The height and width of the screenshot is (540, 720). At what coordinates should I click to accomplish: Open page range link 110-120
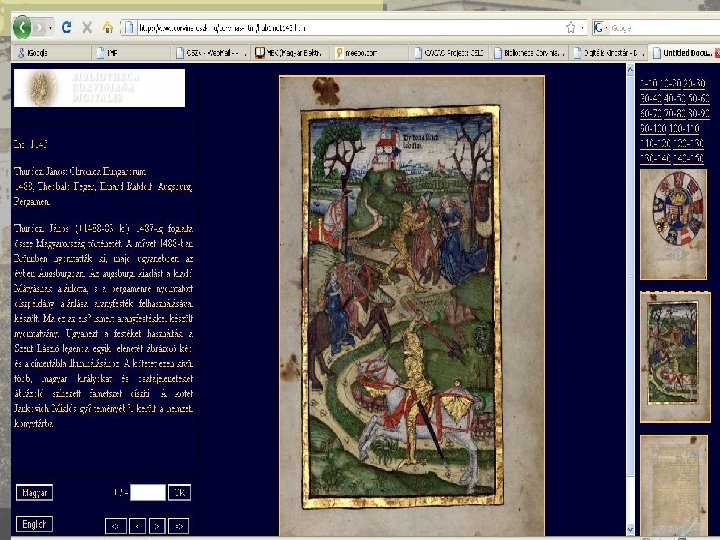click(655, 143)
